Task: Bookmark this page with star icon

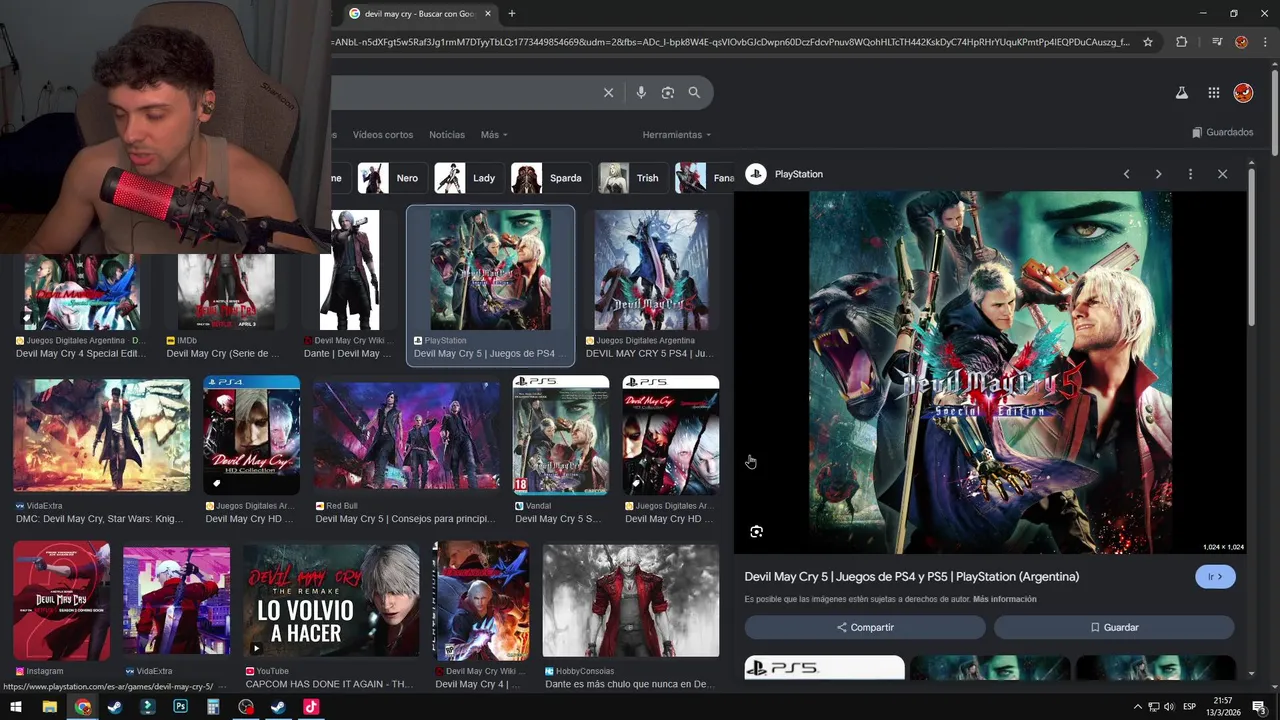Action: point(1148,42)
